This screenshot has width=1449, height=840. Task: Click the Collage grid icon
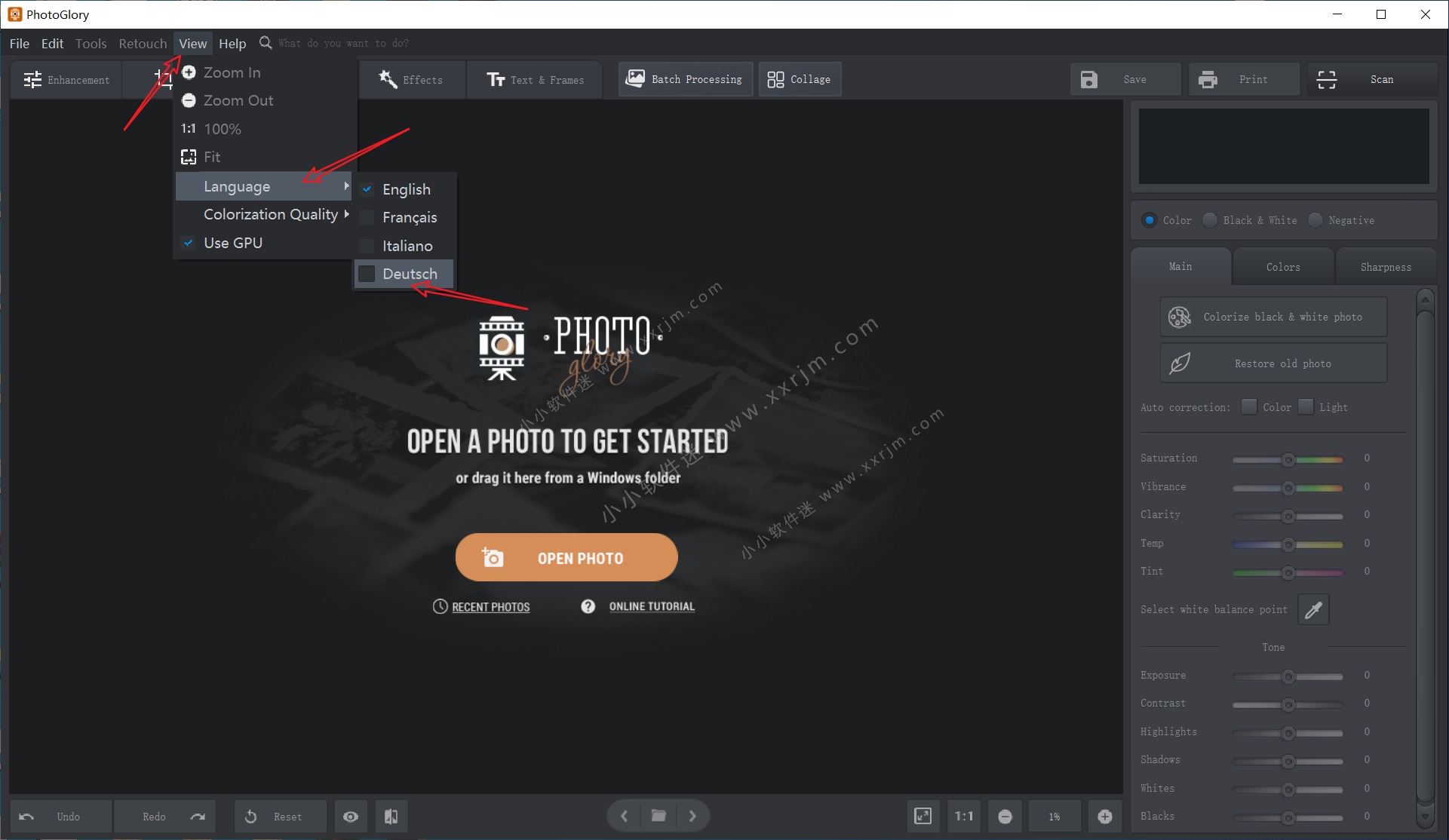[775, 79]
